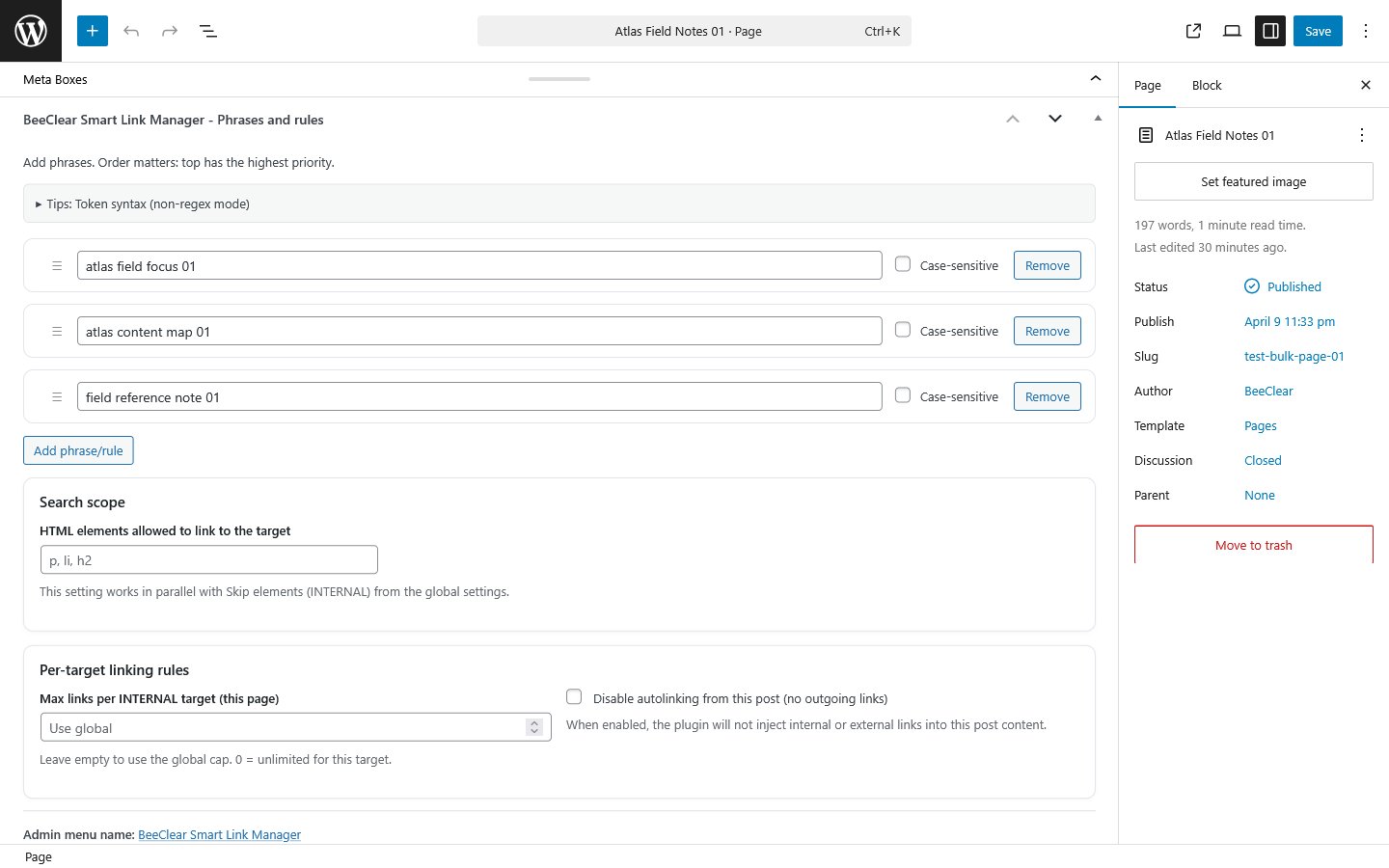Click the command palette search field
This screenshot has height=868, width=1389.
pos(694,30)
